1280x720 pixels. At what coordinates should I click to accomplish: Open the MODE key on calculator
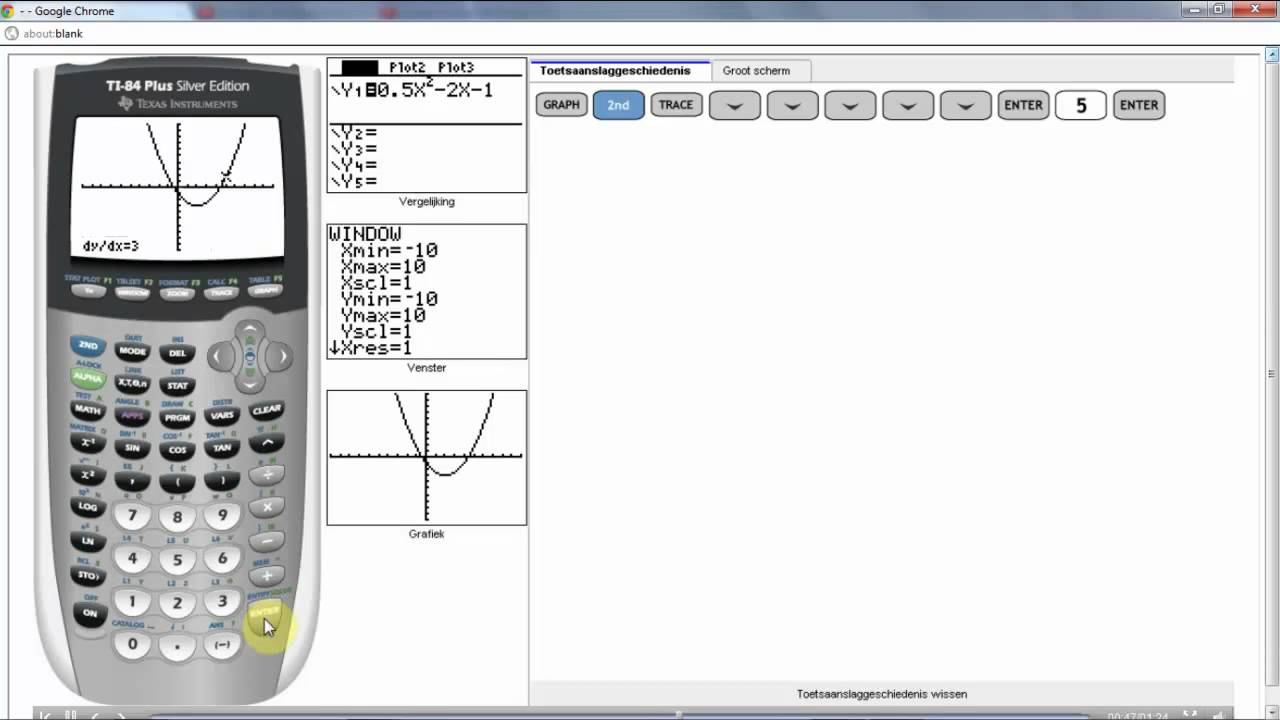(132, 351)
